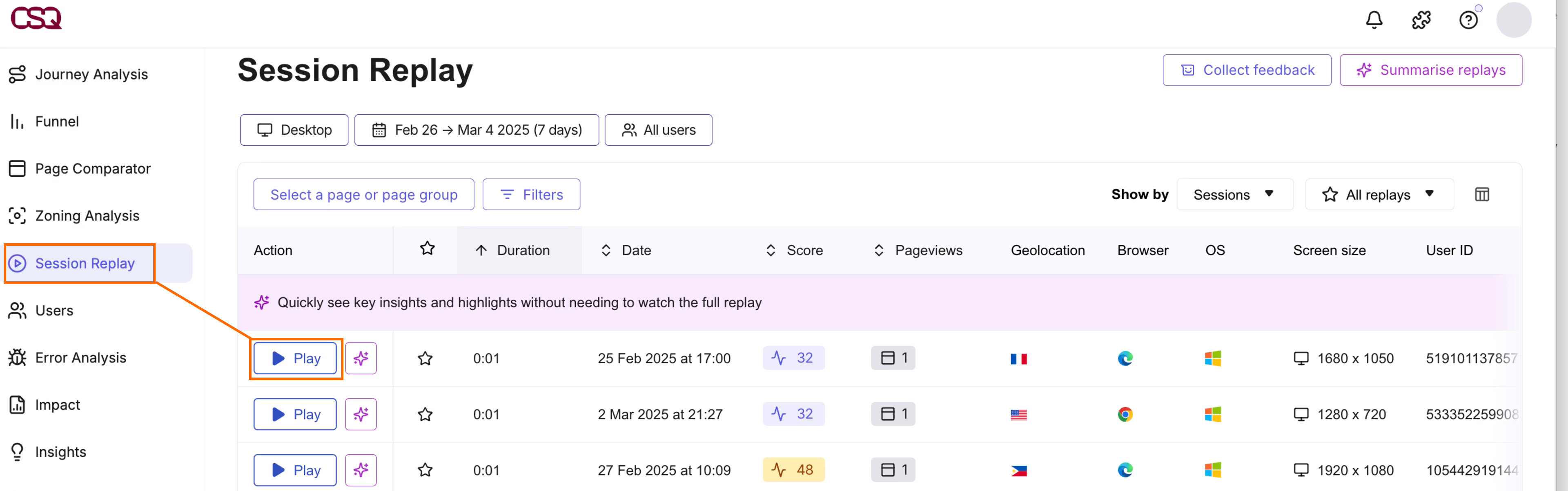The height and width of the screenshot is (491, 1568).
Task: Play the 25 Feb 2025 session replay
Action: (x=294, y=358)
